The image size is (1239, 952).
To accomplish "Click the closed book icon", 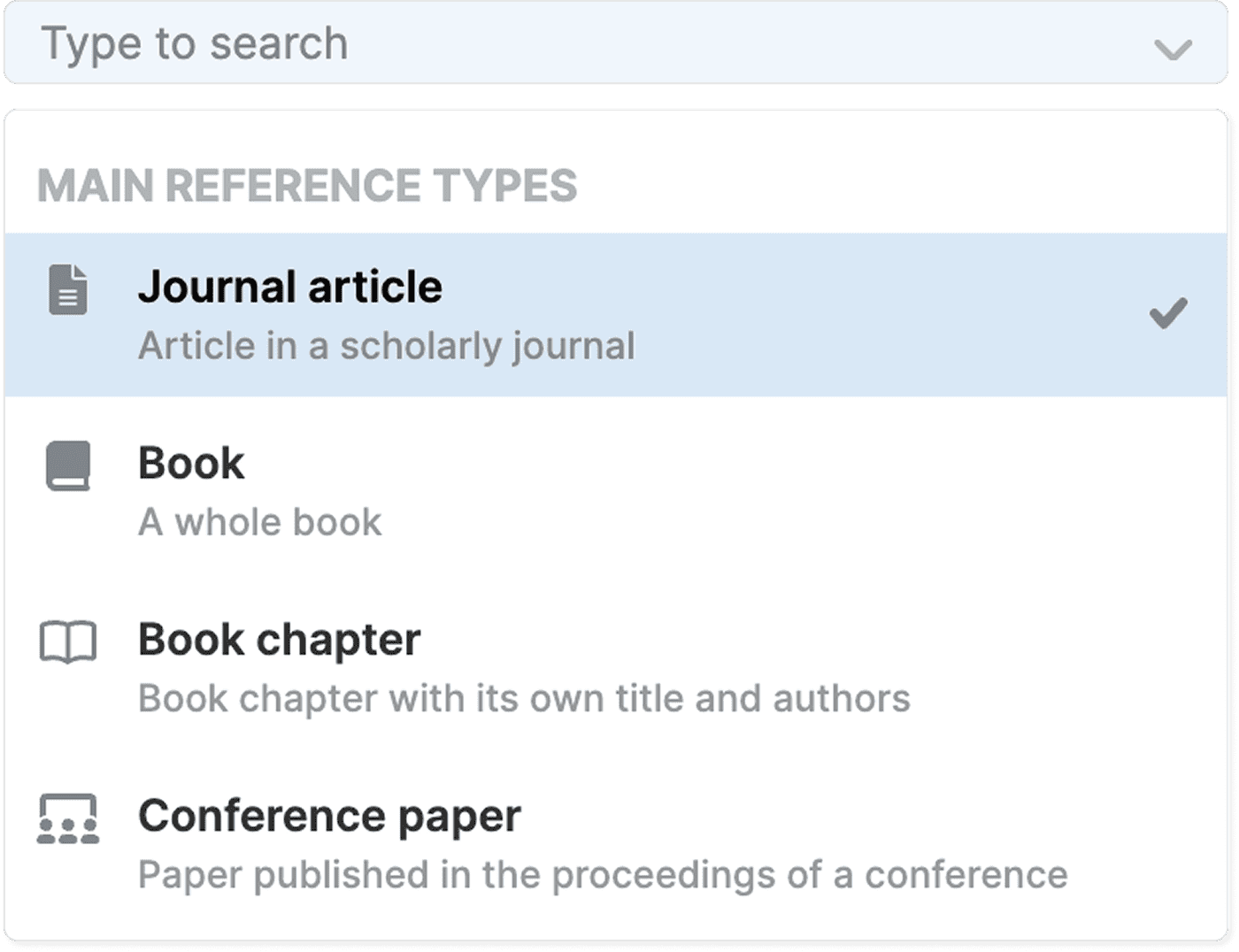I will tap(68, 465).
